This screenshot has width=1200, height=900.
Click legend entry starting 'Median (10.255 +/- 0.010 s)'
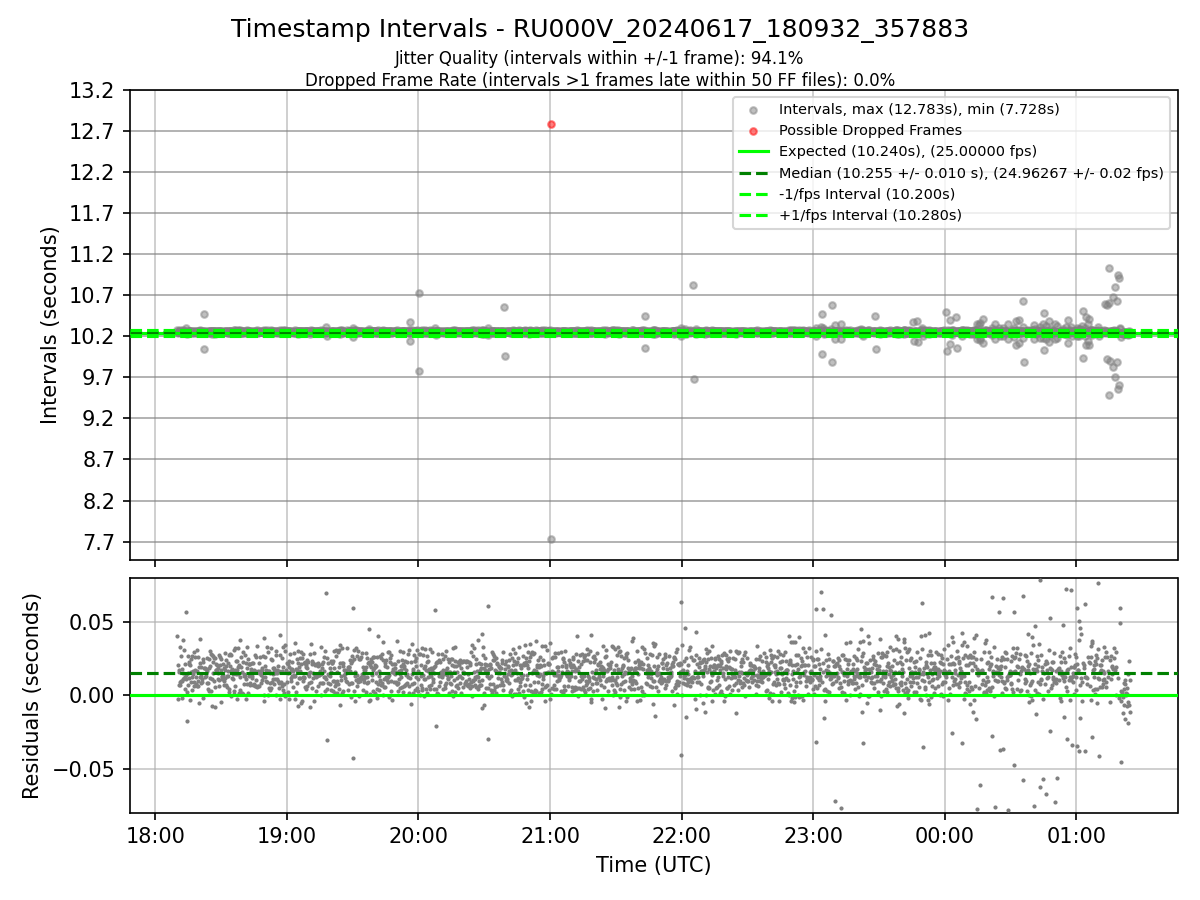pos(971,173)
